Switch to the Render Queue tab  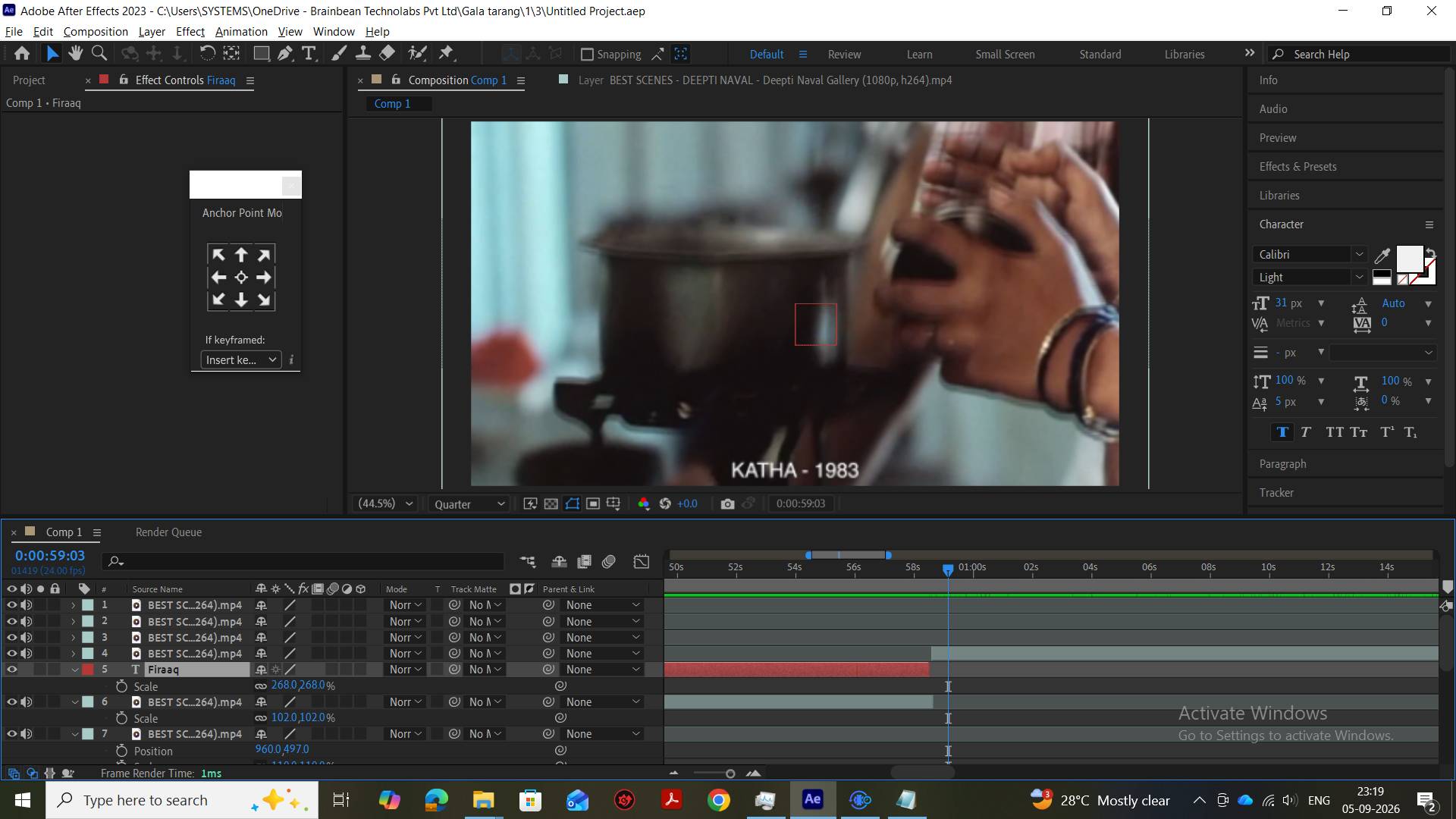point(168,532)
